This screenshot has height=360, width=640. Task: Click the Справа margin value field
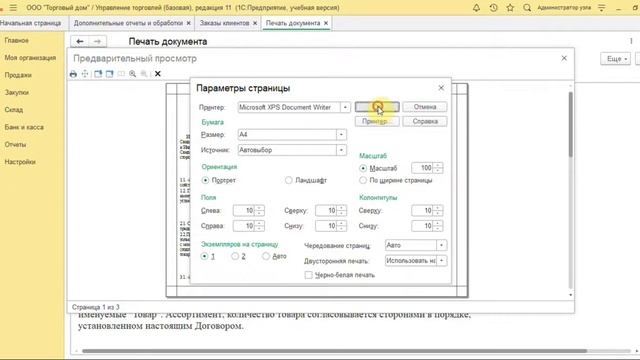click(x=244, y=226)
